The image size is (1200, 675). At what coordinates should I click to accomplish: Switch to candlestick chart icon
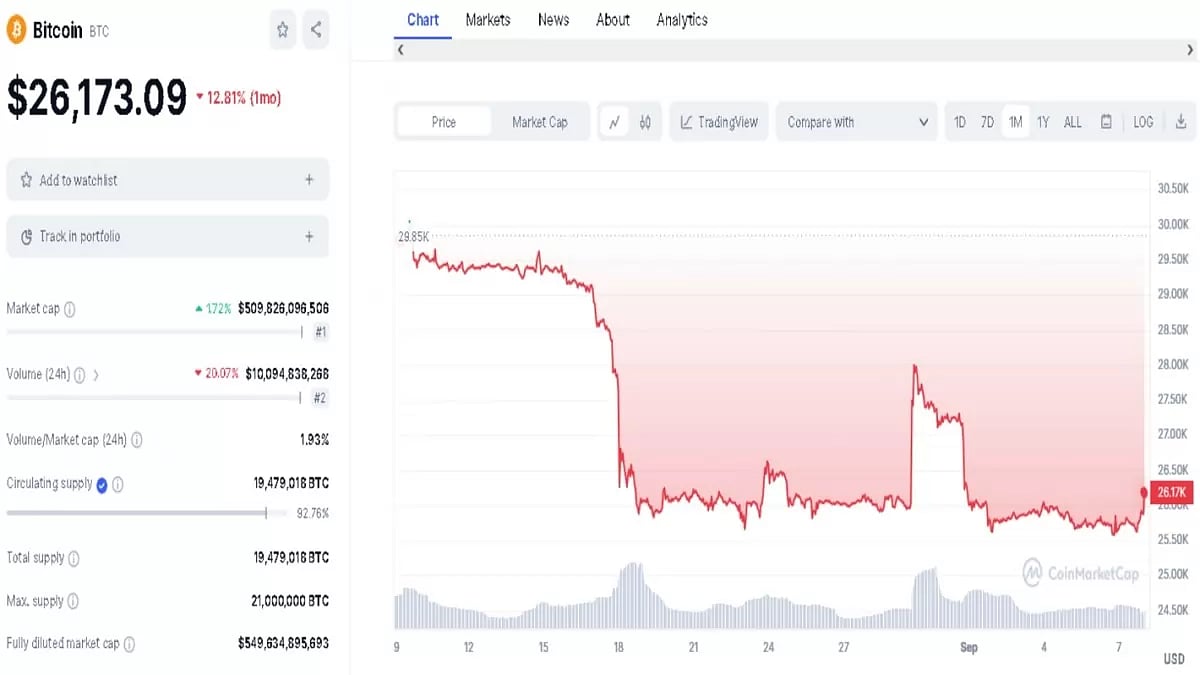645,122
